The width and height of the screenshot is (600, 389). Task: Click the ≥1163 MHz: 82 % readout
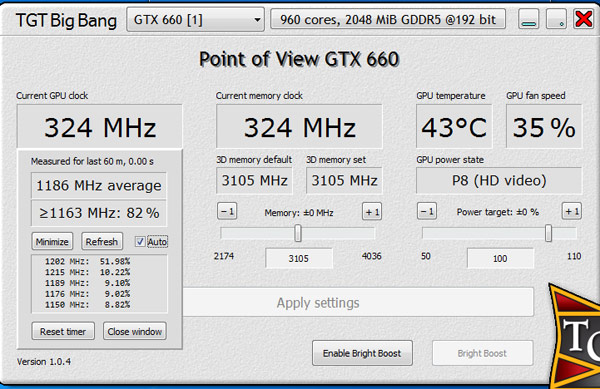point(99,213)
